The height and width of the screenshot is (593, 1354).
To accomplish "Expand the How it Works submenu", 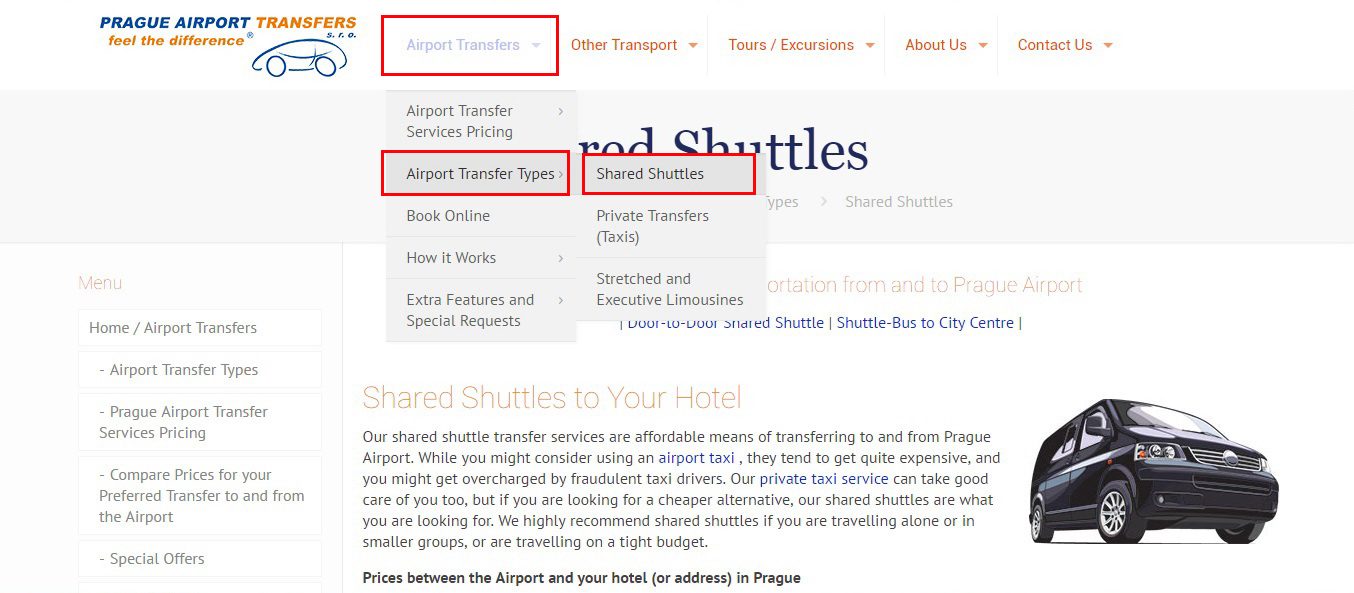I will point(481,258).
